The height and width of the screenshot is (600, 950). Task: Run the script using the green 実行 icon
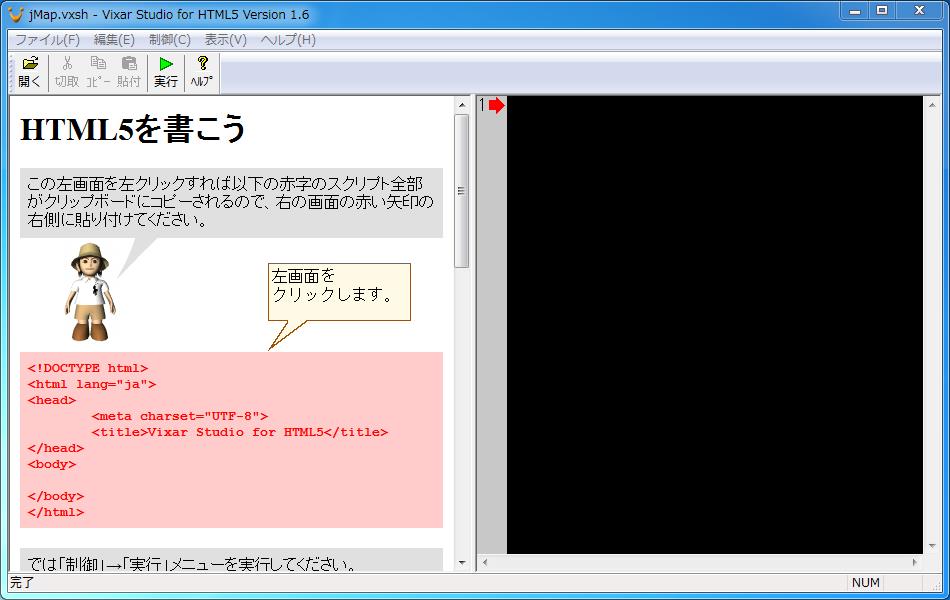(x=166, y=70)
